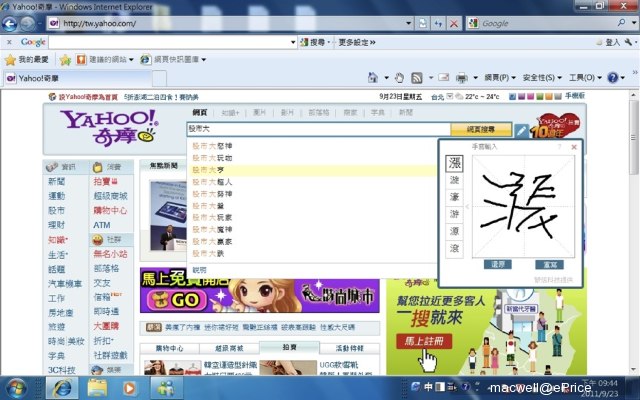Image resolution: width=640 pixels, height=400 pixels.
Task: Click the Home icon in the command bar
Action: pos(373,78)
